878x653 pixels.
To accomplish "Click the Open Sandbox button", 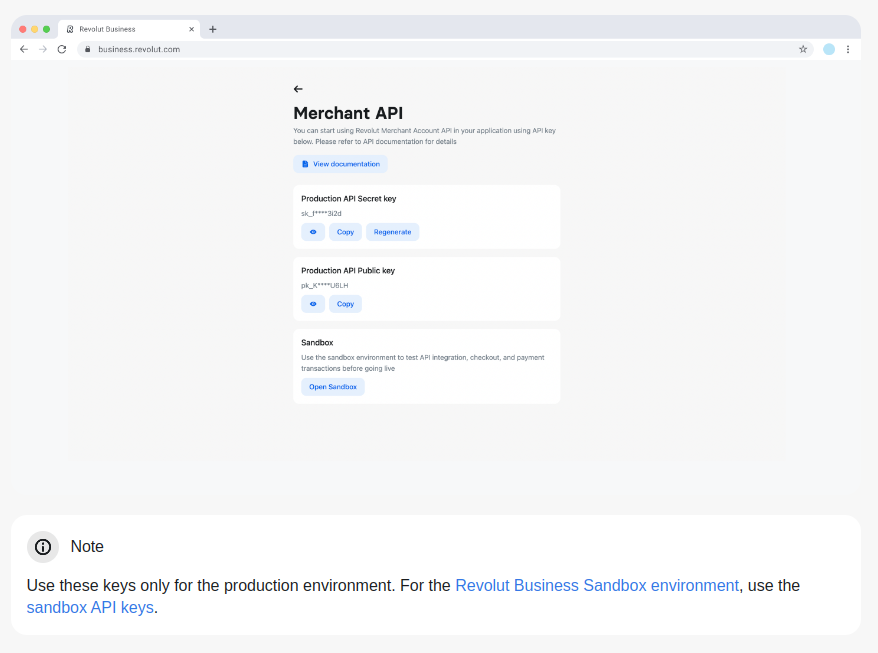I will click(x=333, y=387).
